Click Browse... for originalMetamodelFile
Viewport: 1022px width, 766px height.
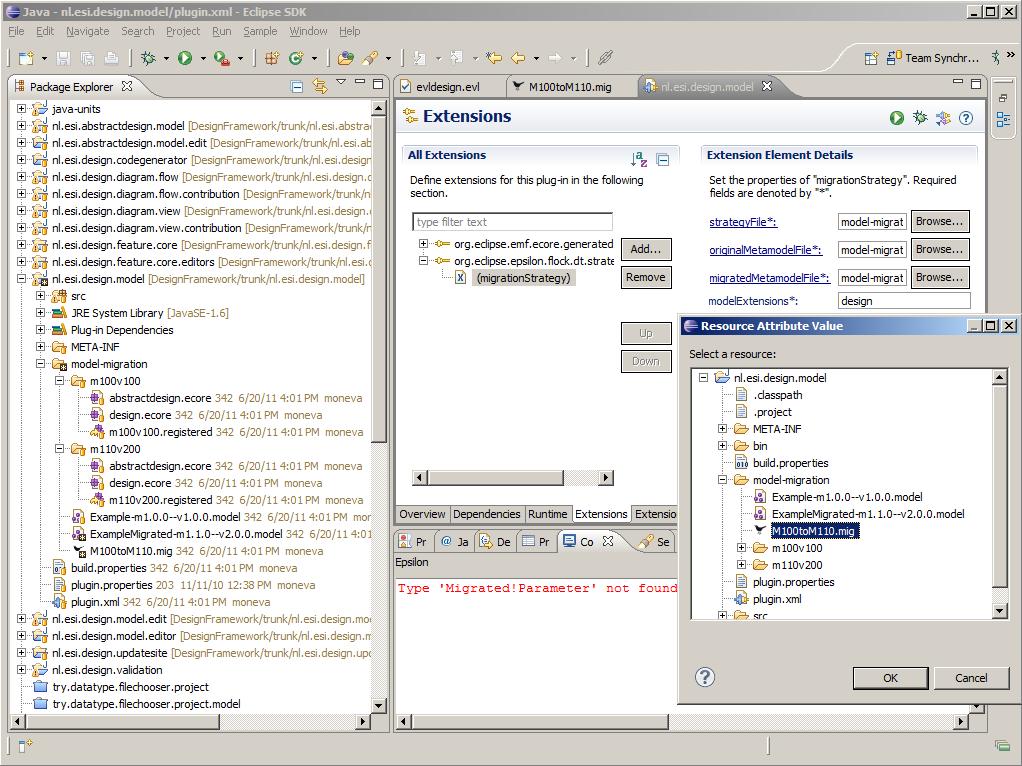tap(939, 249)
